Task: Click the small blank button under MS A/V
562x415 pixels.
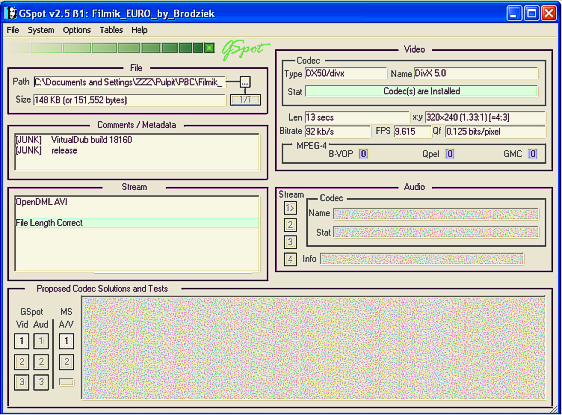Action: tap(66, 382)
